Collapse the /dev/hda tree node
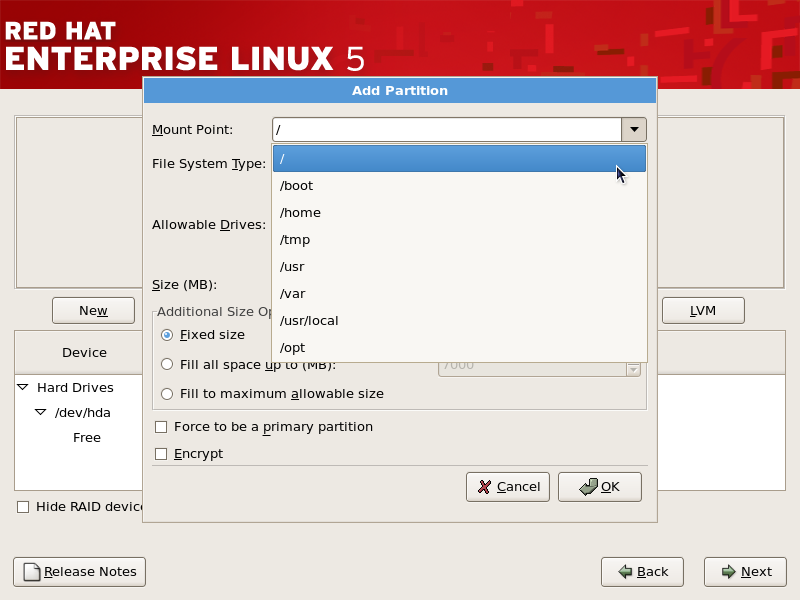The image size is (800, 600). tap(40, 412)
